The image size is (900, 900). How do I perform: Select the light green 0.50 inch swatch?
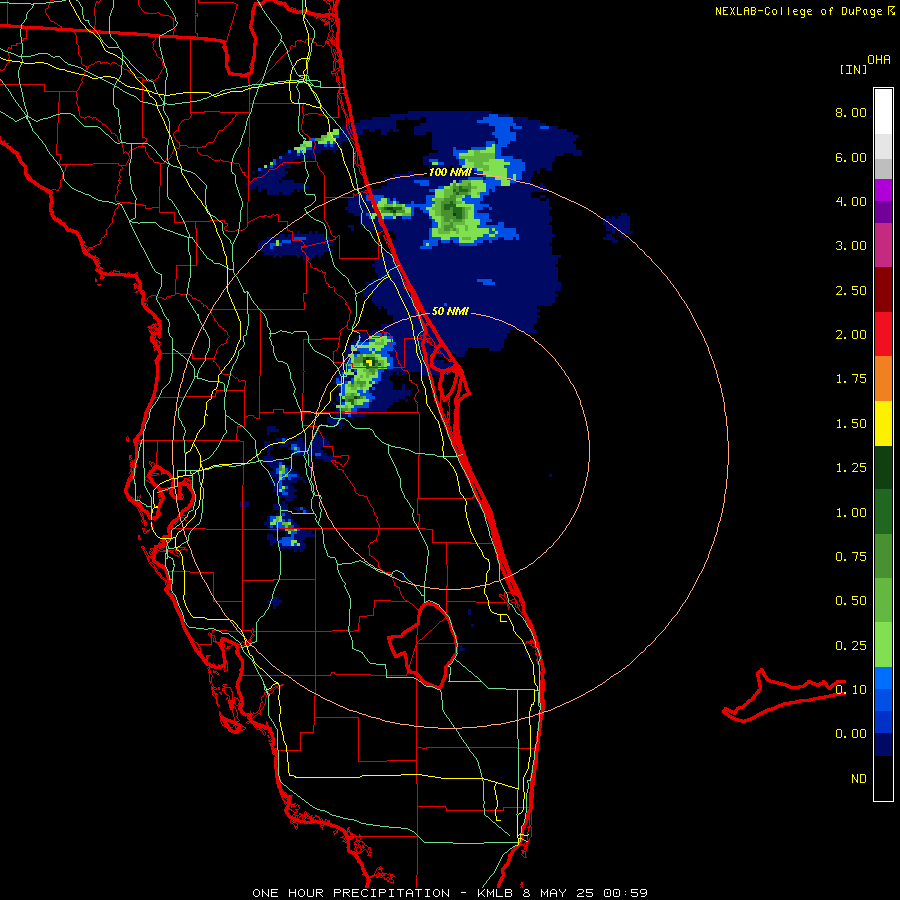point(883,601)
